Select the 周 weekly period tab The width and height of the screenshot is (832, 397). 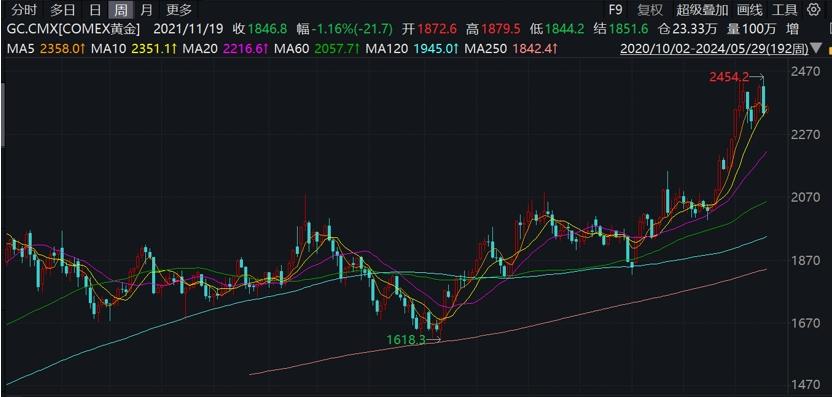click(x=121, y=10)
